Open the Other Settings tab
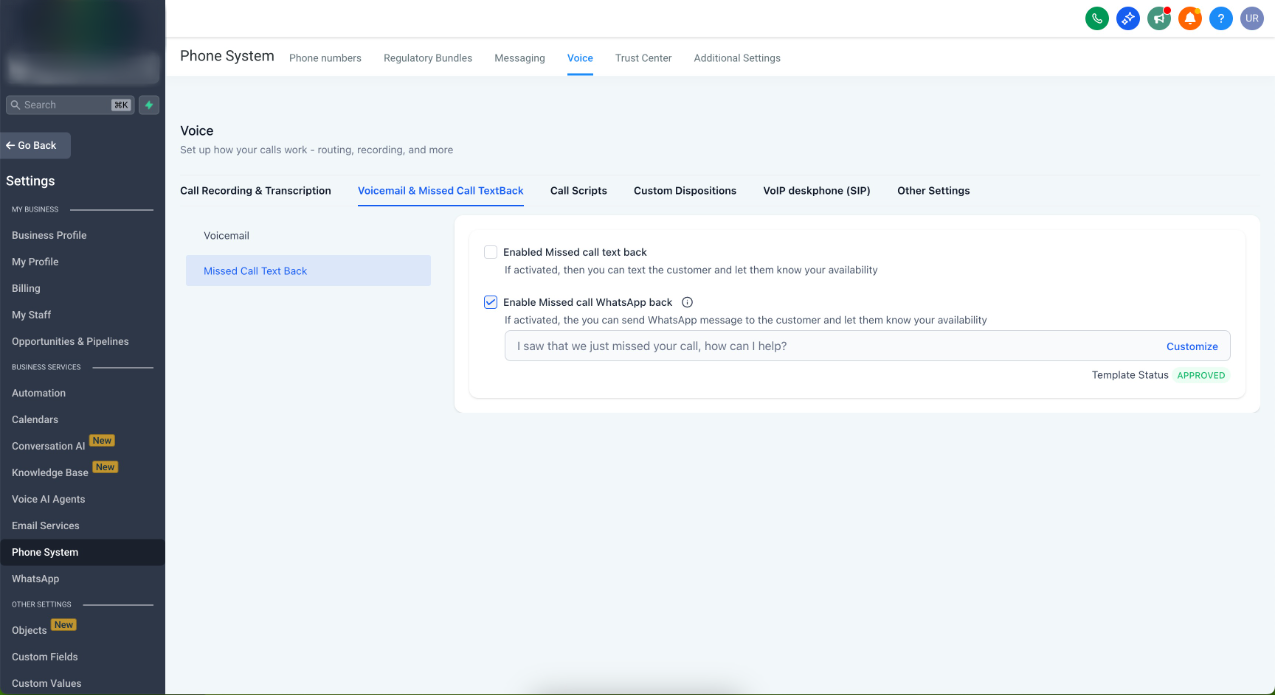This screenshot has height=695, width=1275. [x=933, y=191]
